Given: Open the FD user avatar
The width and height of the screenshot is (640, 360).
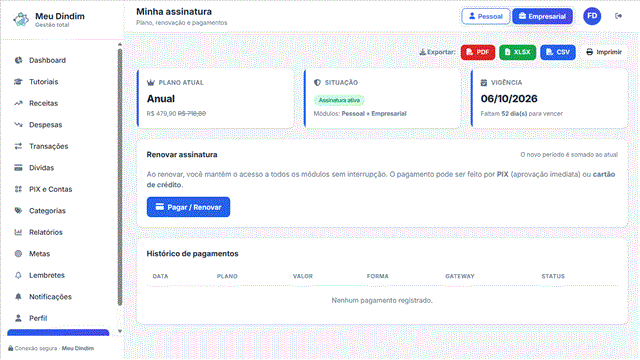Looking at the screenshot, I should click(592, 16).
